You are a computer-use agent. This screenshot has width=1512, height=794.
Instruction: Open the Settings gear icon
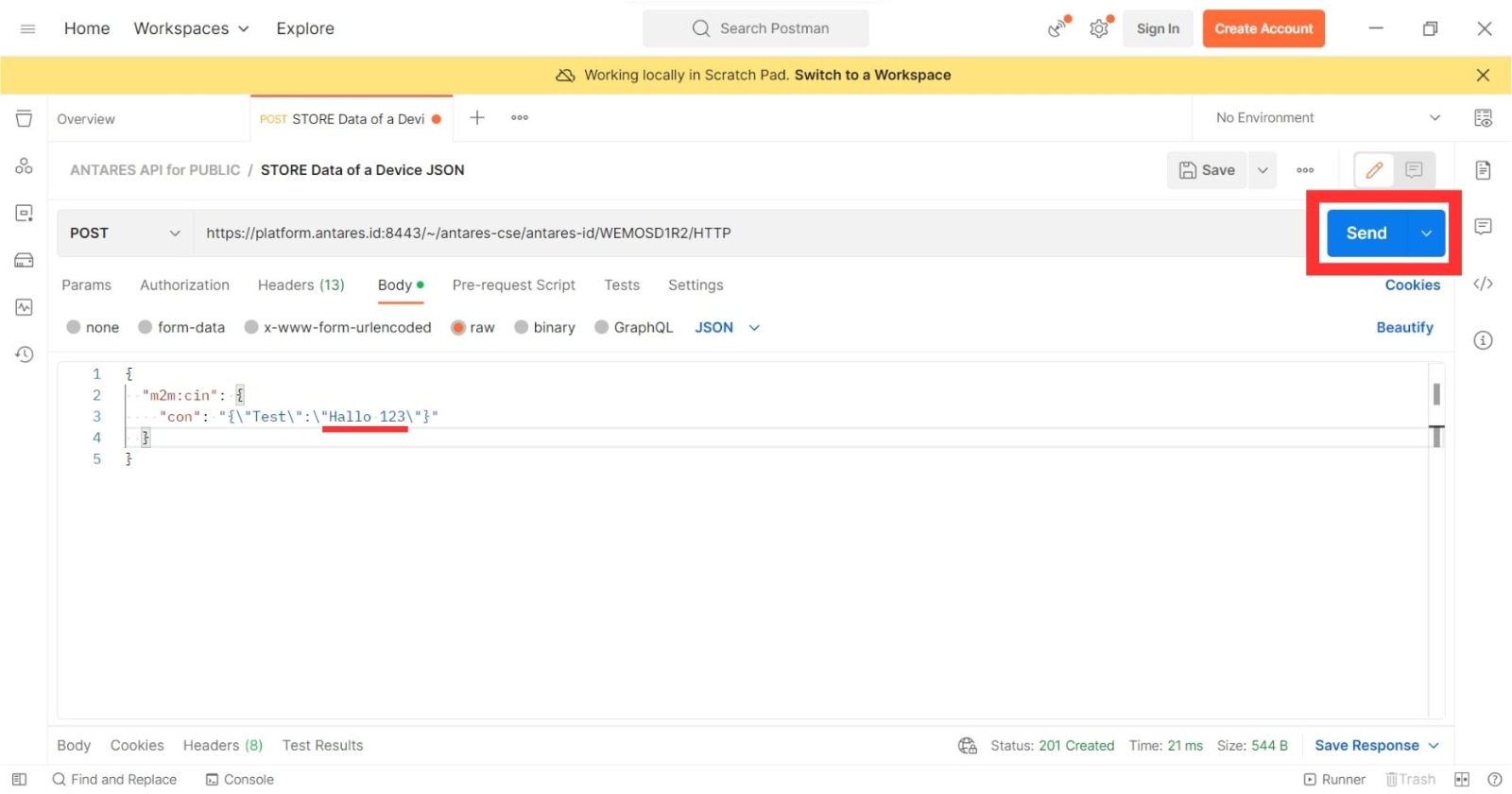(x=1099, y=28)
